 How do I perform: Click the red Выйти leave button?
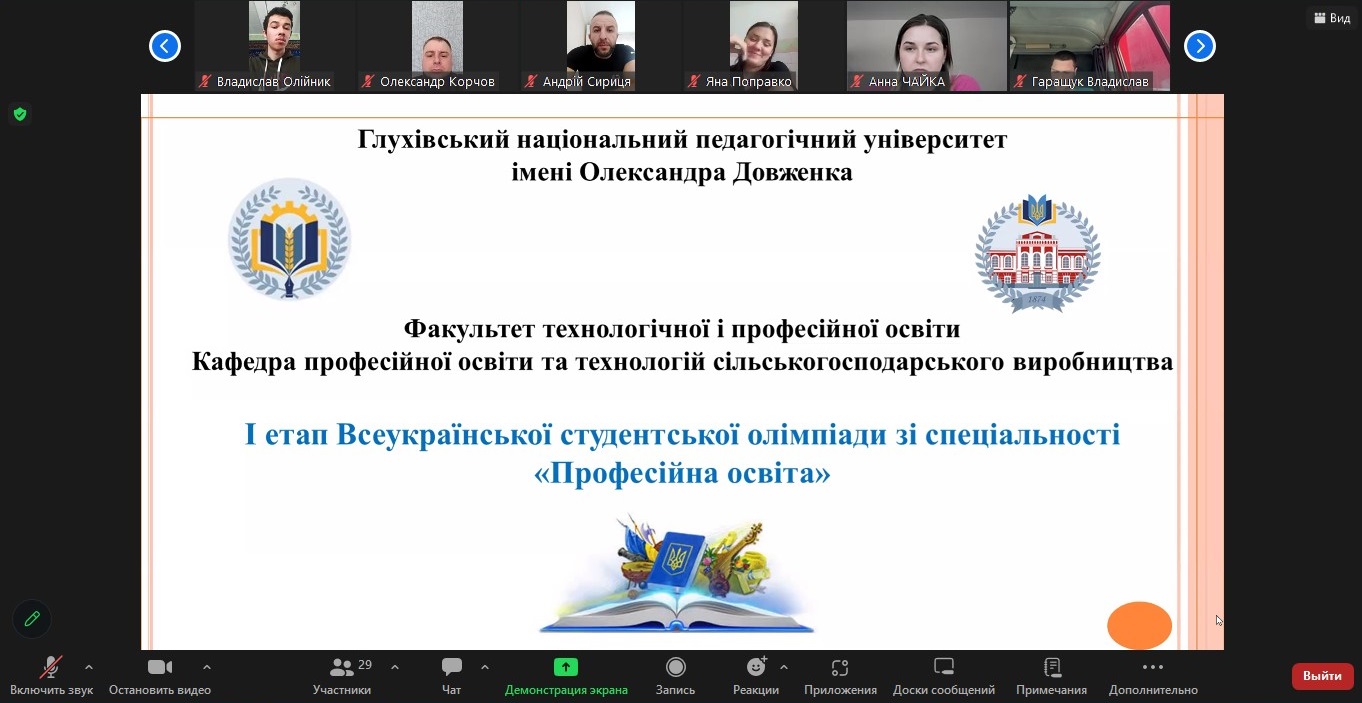click(1322, 676)
